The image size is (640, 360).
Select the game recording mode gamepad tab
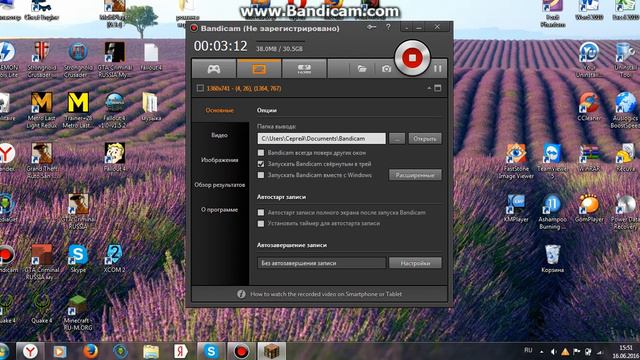214,69
